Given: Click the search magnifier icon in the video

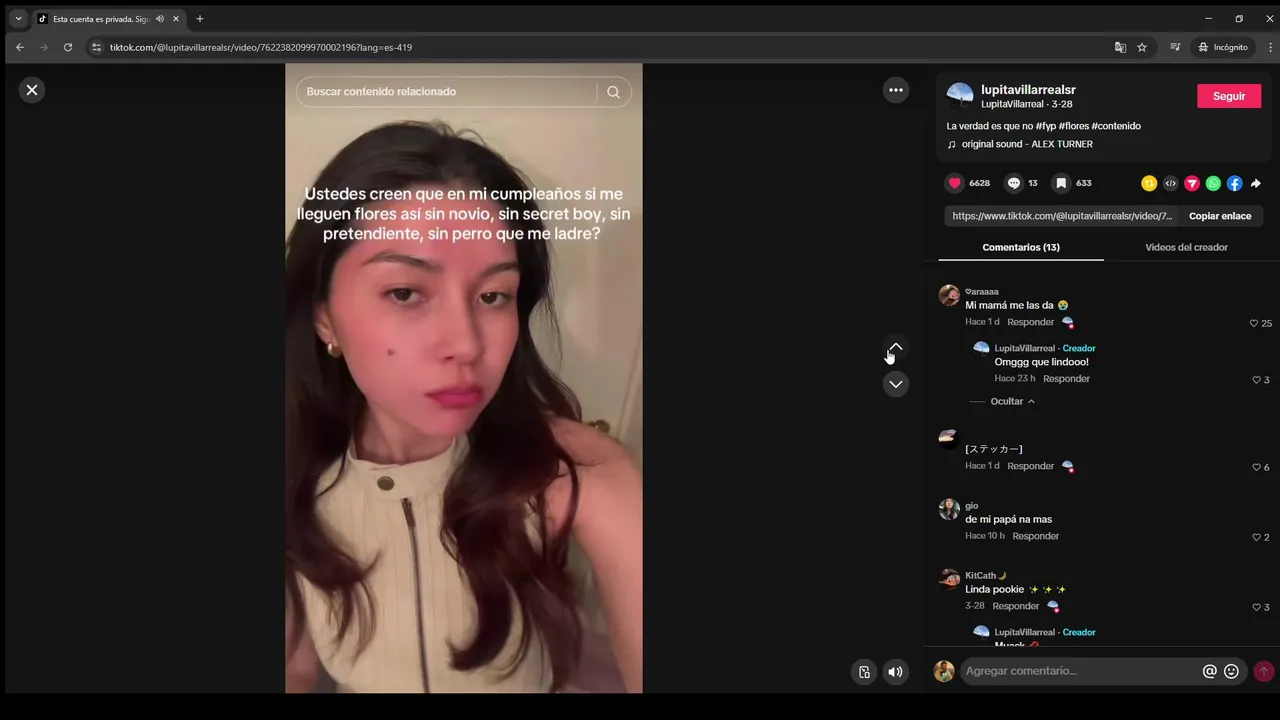Looking at the screenshot, I should [613, 92].
